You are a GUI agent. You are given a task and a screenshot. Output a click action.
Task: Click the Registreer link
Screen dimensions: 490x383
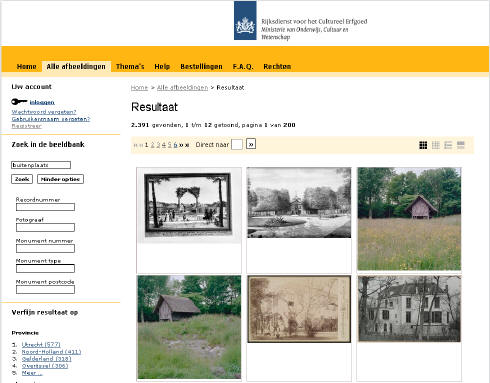(x=27, y=126)
